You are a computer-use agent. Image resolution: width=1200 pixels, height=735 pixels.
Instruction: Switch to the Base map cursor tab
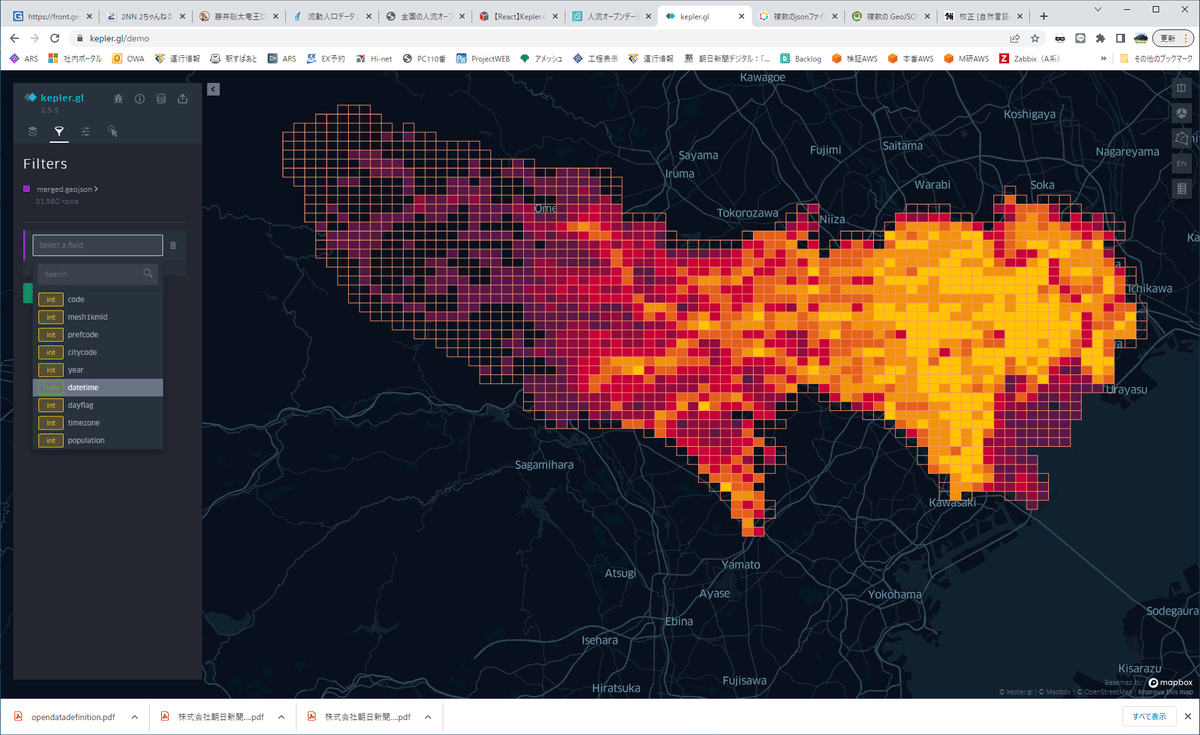click(113, 131)
